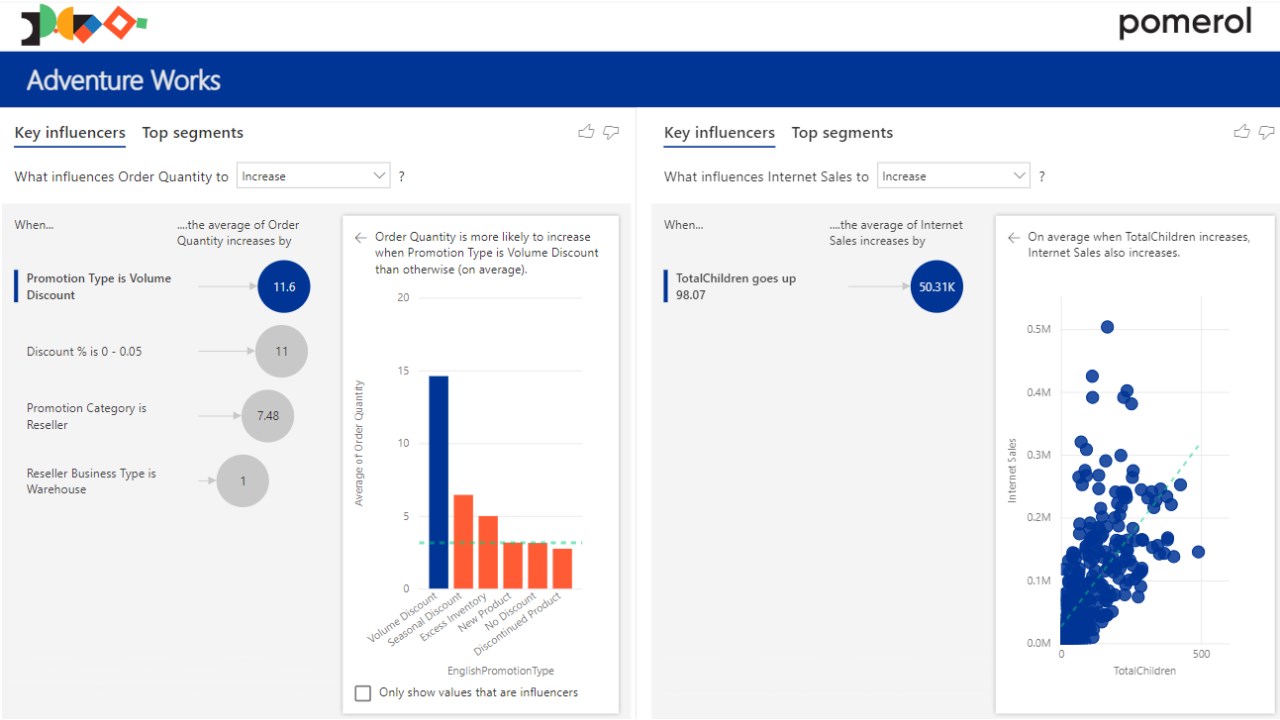The image size is (1280, 720).
Task: Select 'TotalChildren goes up 98.07' influencer
Action: tap(736, 287)
